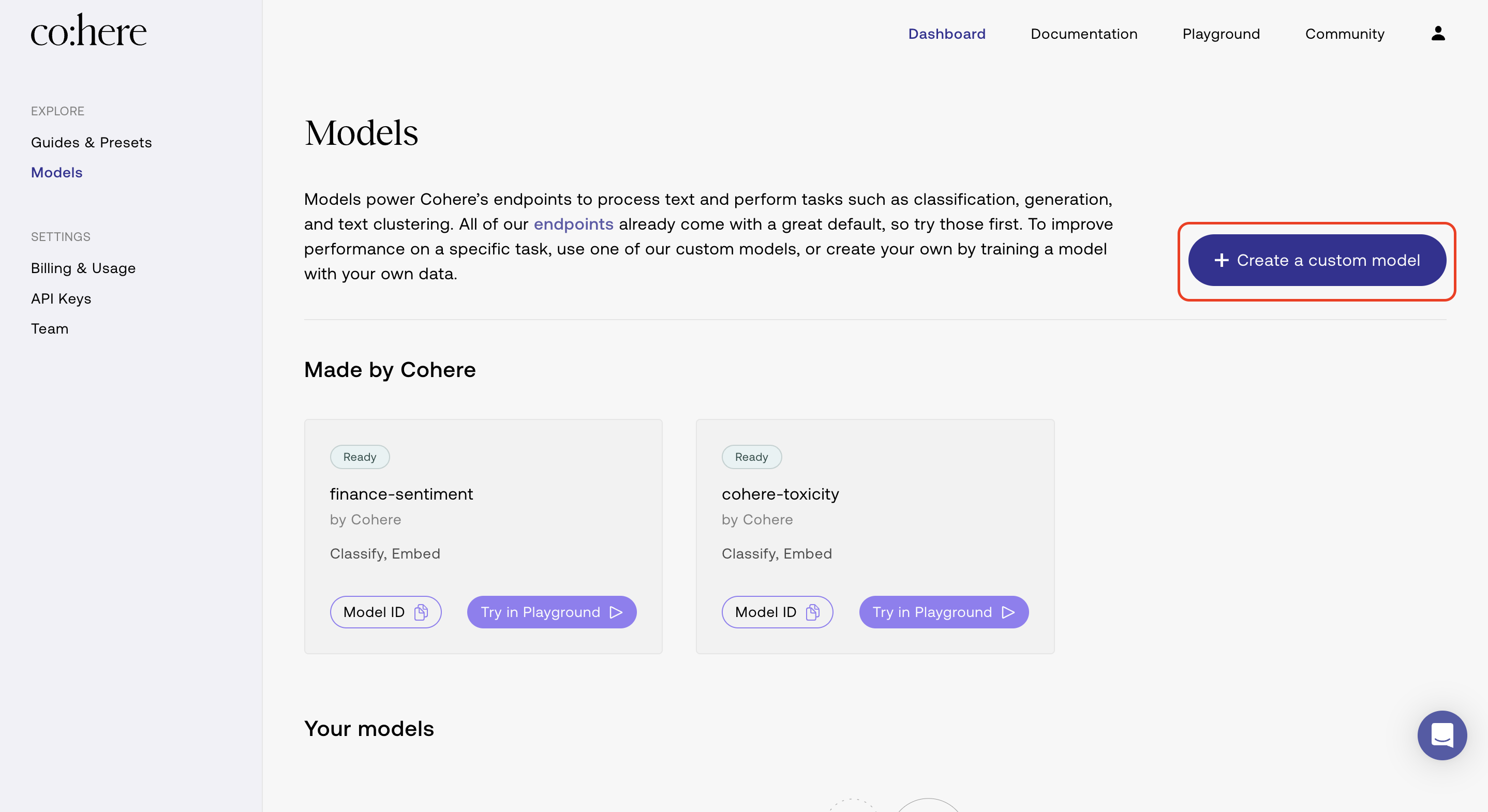This screenshot has width=1488, height=812.
Task: Click the plus icon on create model button
Action: click(1221, 261)
